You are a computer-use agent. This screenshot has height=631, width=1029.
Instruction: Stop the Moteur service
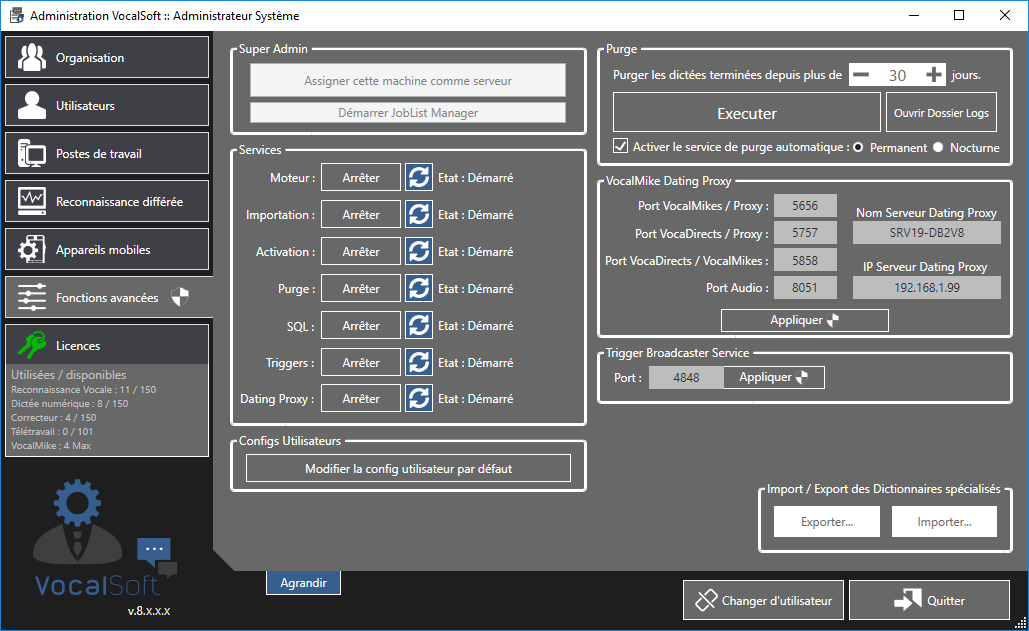tap(361, 178)
